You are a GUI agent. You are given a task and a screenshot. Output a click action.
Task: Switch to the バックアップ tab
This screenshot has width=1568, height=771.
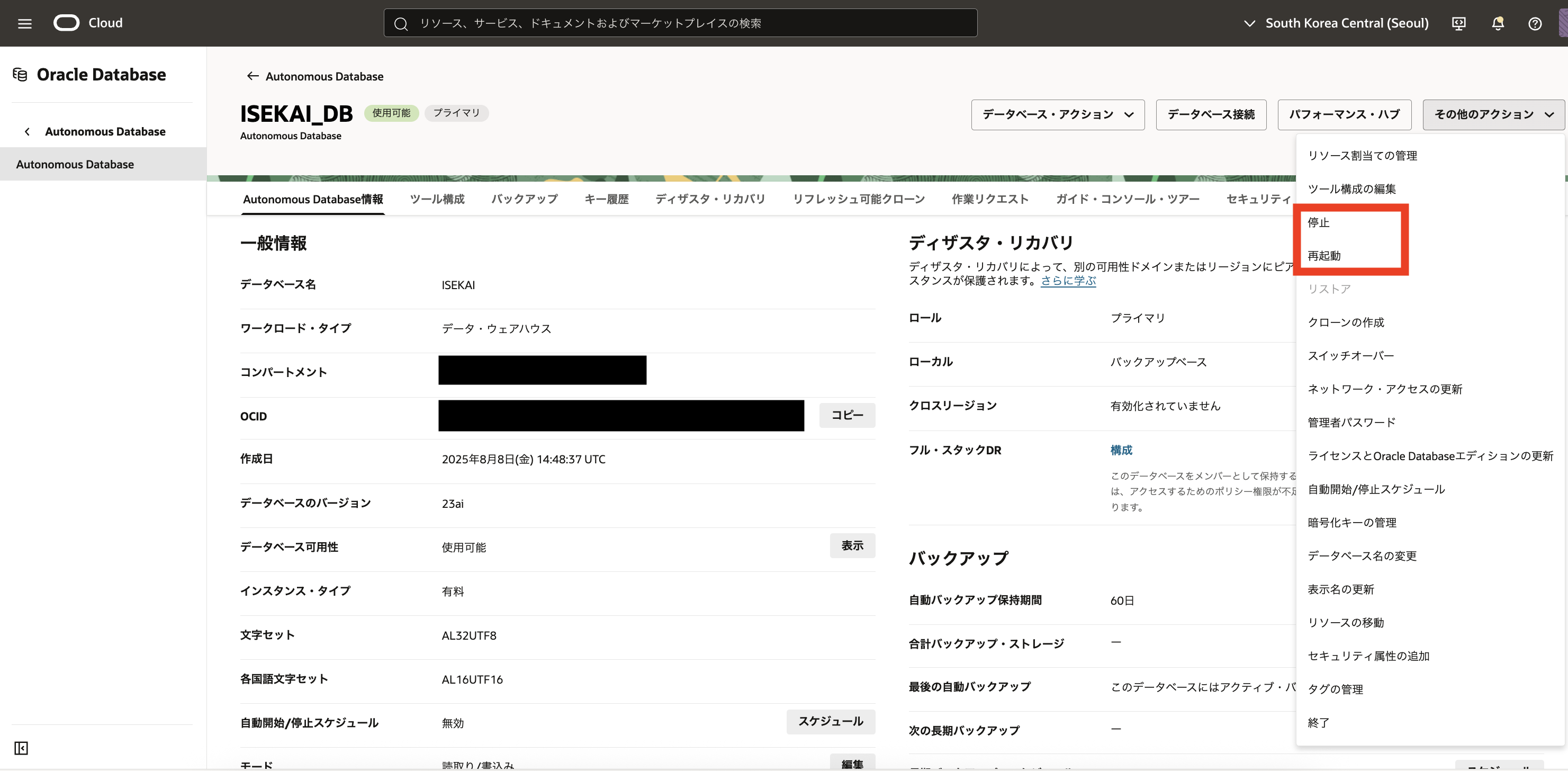coord(524,199)
